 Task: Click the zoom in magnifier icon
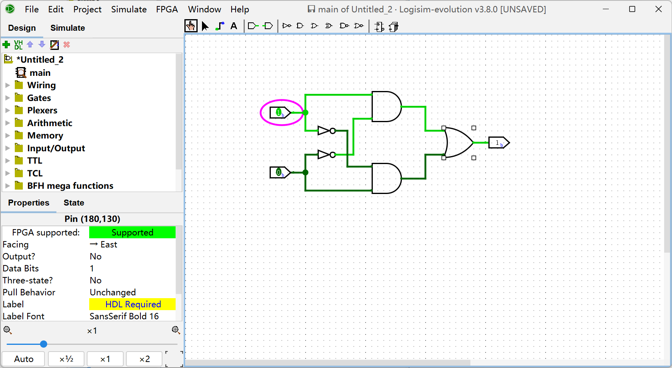coord(176,330)
